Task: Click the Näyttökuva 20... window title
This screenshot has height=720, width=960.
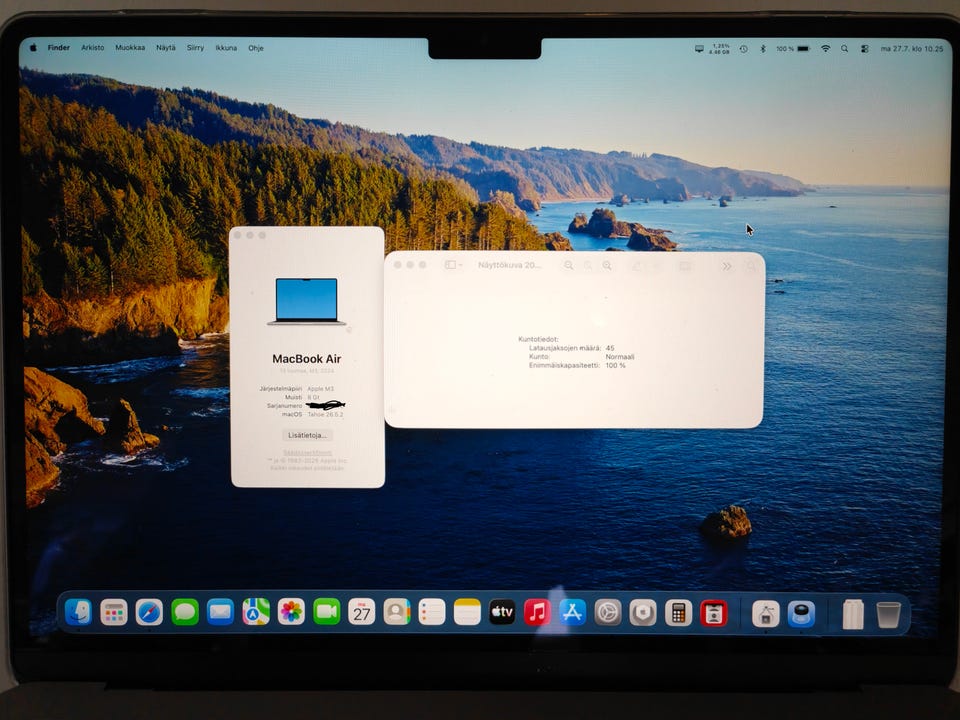Action: tap(509, 265)
